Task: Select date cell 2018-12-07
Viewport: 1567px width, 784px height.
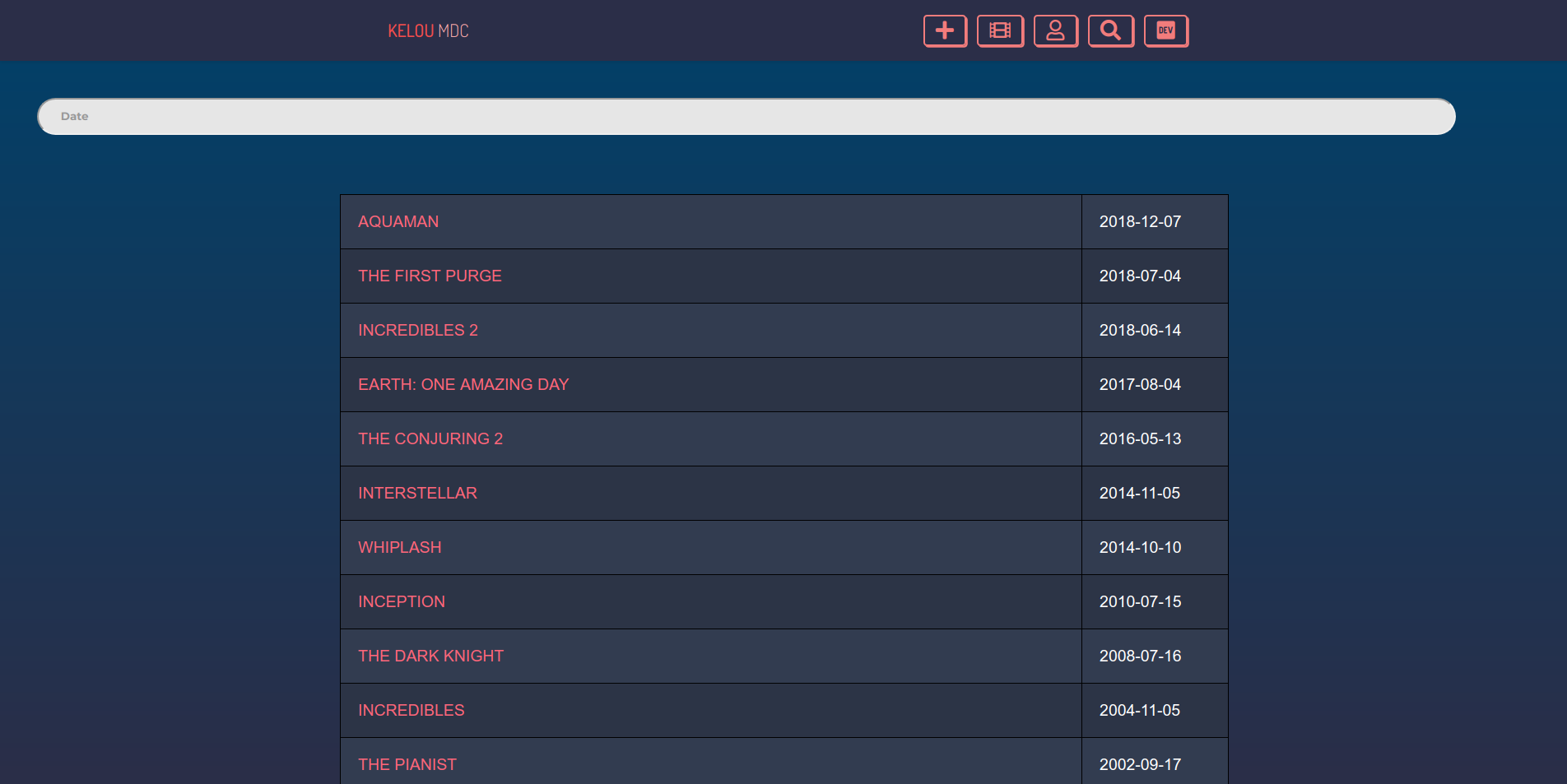Action: click(x=1155, y=222)
